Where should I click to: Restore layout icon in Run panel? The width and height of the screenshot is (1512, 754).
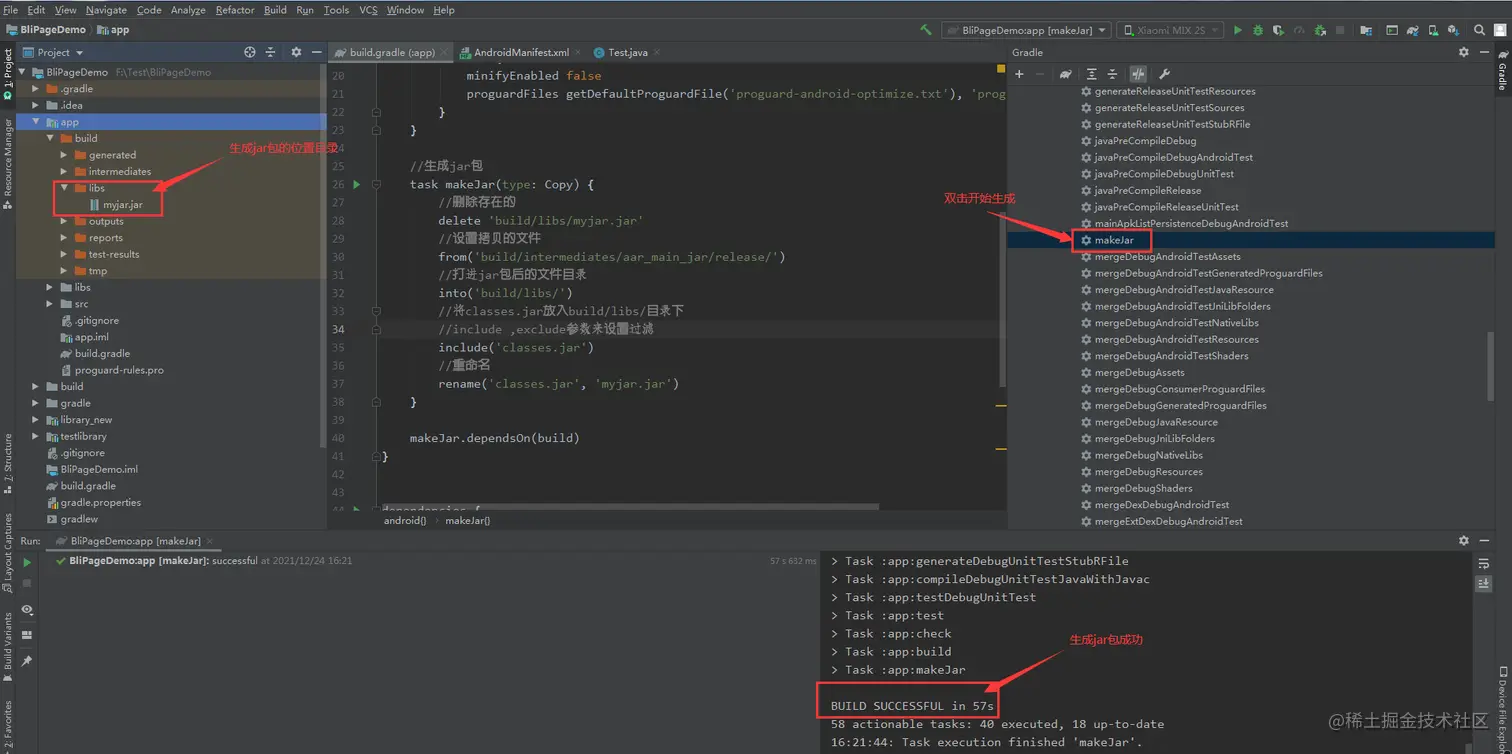coord(27,635)
